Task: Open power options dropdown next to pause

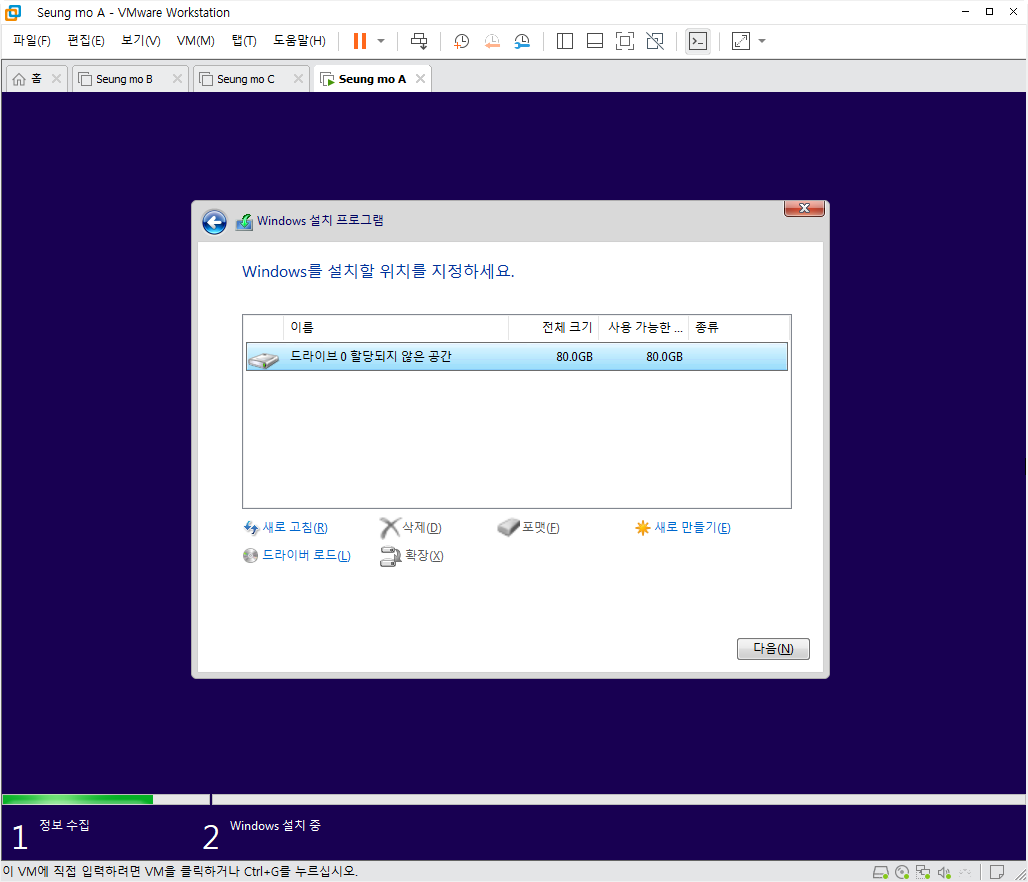Action: 381,41
